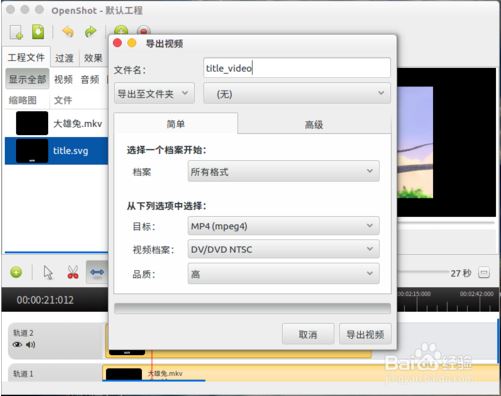This screenshot has height=396, width=501.
Task: Click the redo arrow icon
Action: tap(91, 32)
